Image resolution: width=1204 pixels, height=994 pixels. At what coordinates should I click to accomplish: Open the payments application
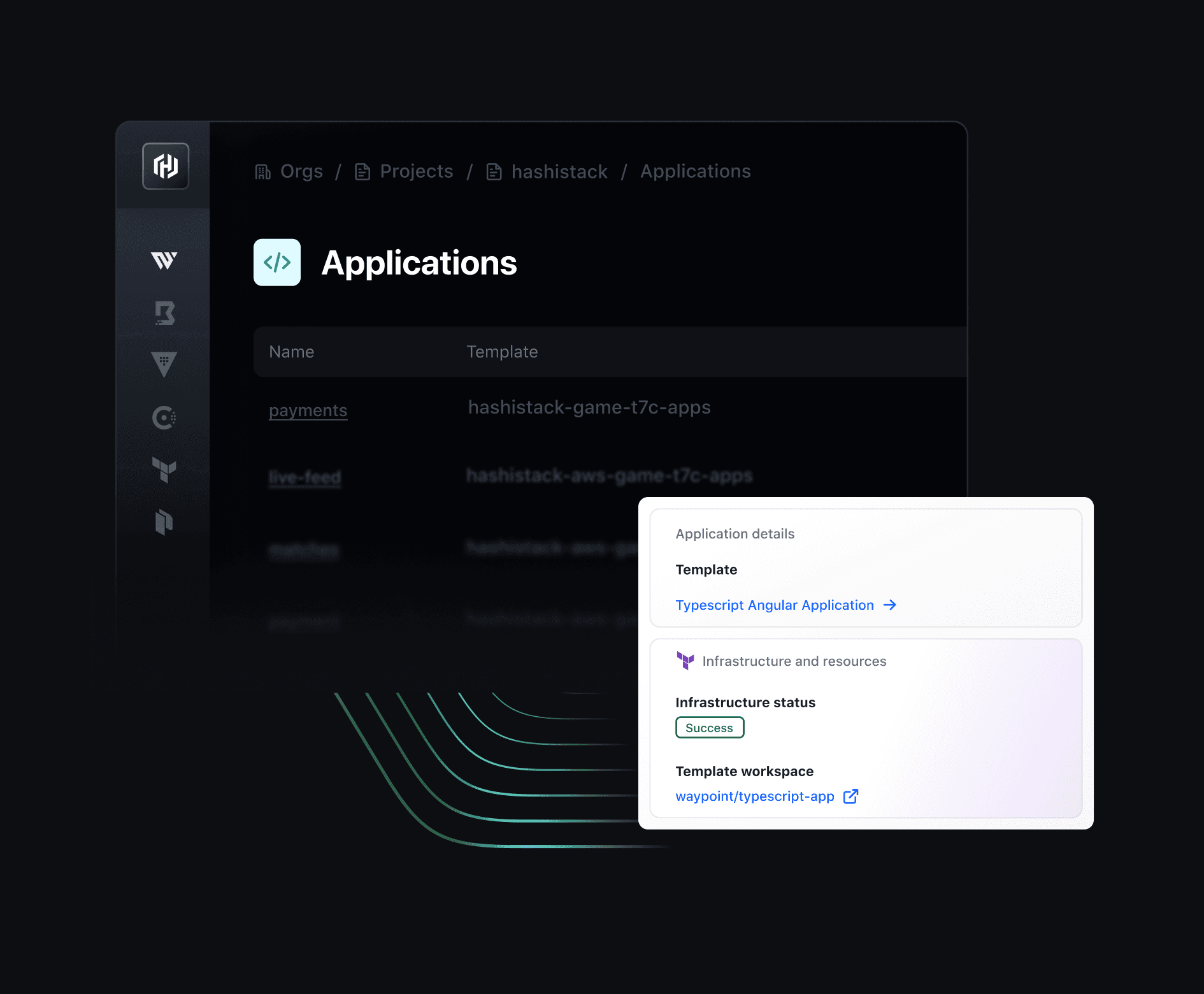pyautogui.click(x=308, y=410)
